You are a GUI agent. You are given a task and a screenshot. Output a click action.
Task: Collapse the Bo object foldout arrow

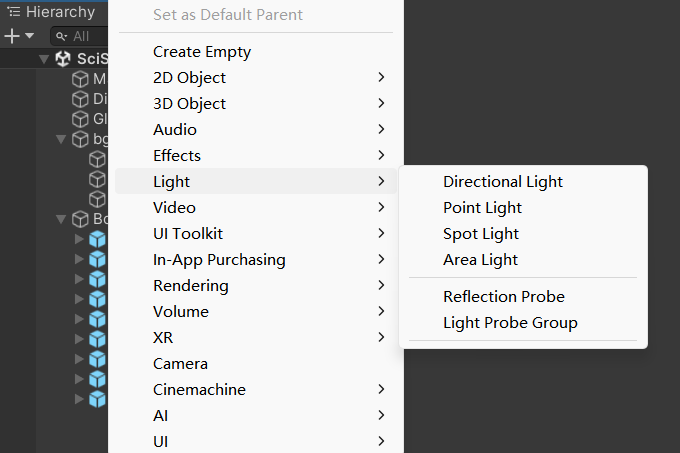tap(63, 219)
